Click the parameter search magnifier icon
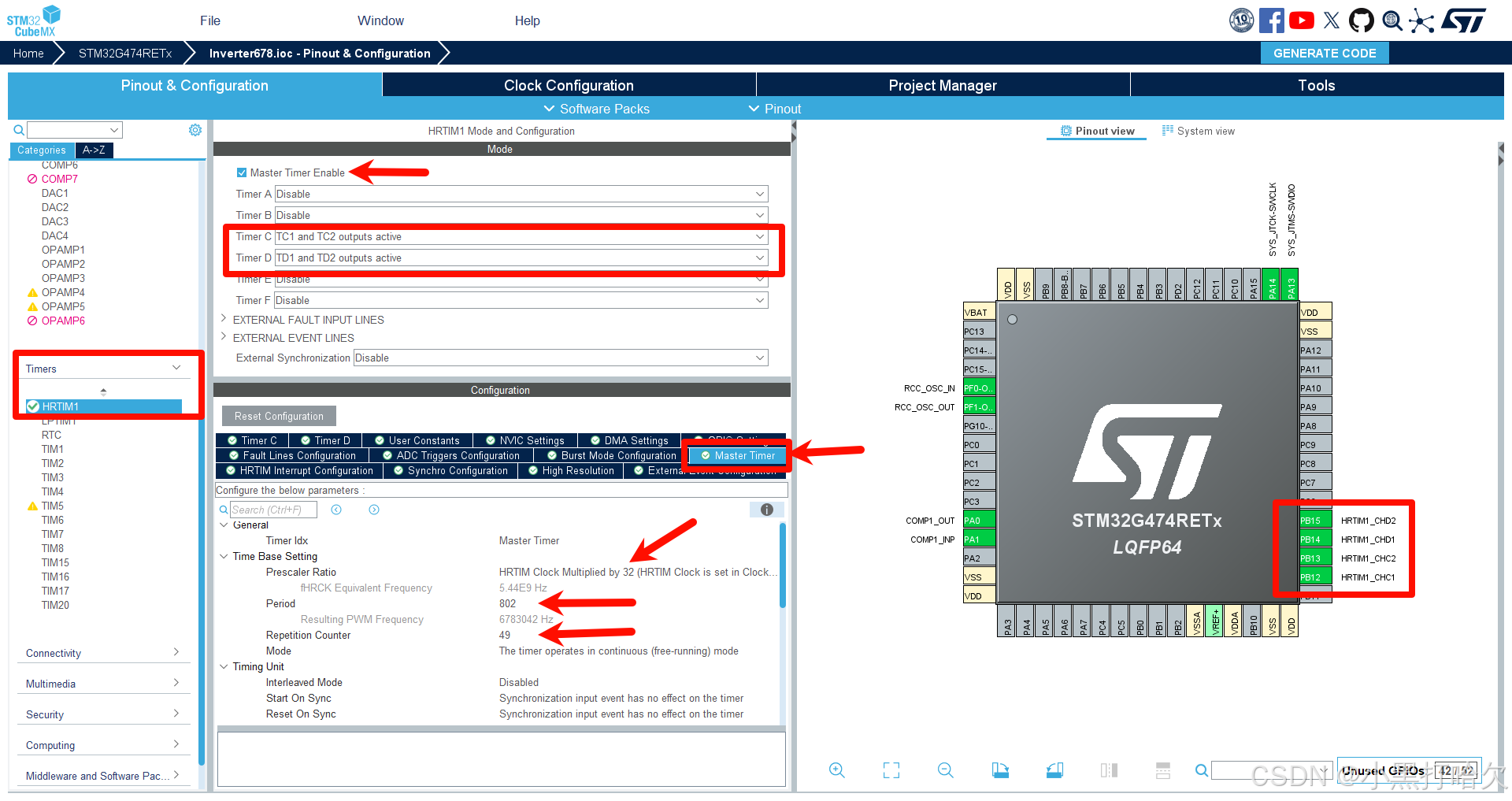 tap(224, 510)
